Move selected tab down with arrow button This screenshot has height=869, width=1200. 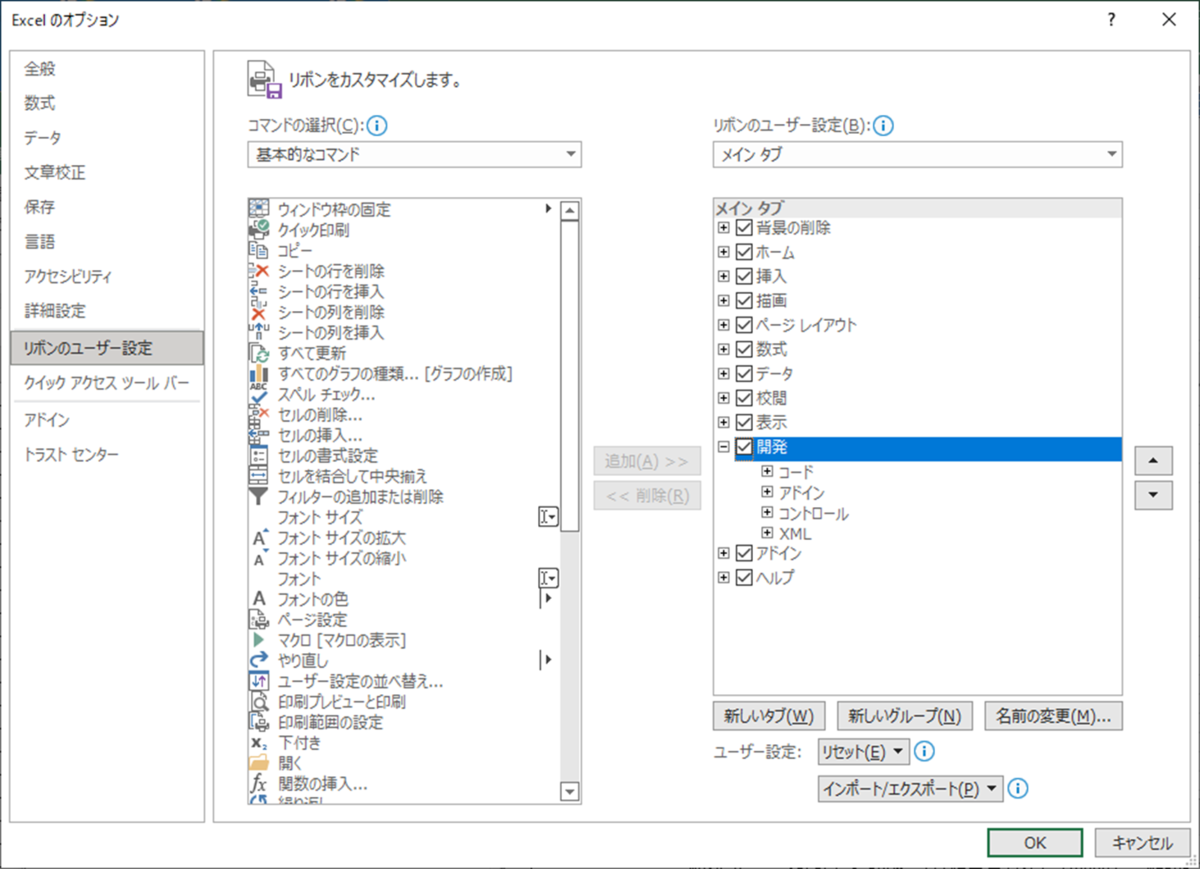pos(1153,494)
